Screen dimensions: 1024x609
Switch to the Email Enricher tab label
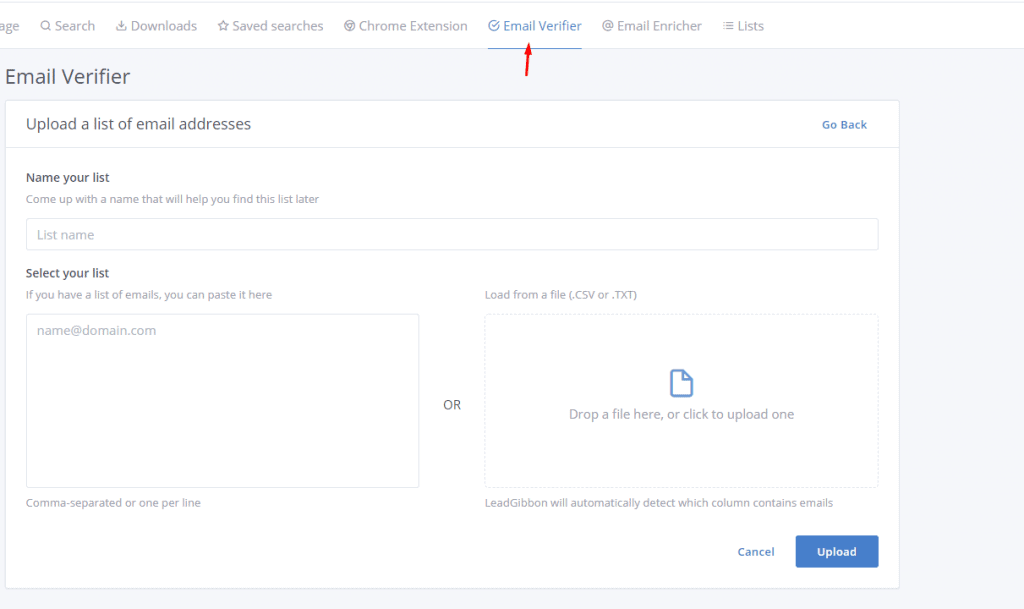point(659,26)
